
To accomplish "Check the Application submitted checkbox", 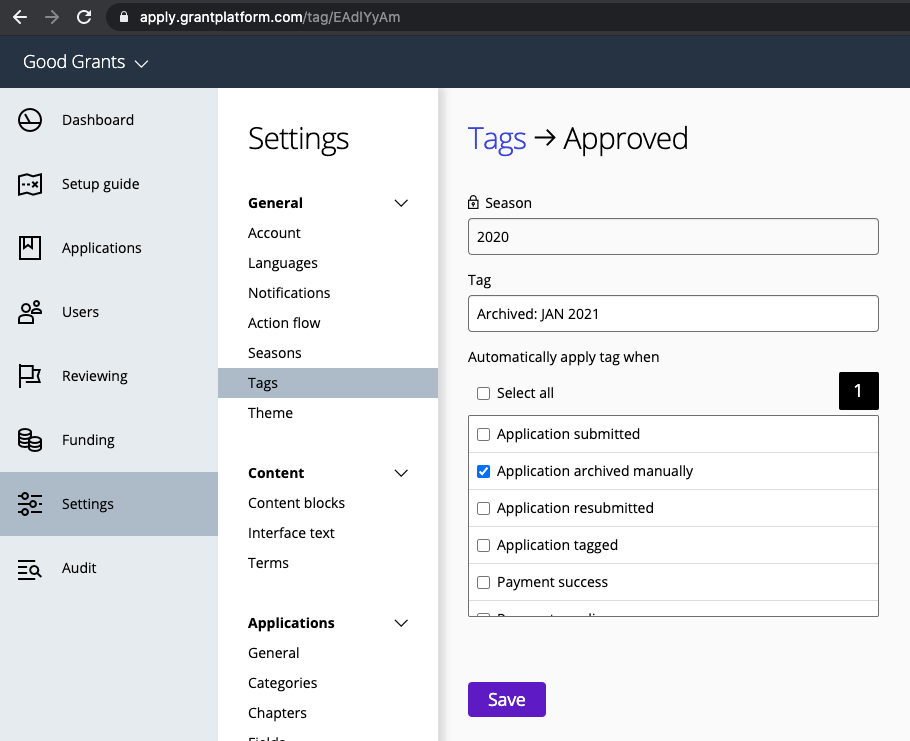I will 483,435.
